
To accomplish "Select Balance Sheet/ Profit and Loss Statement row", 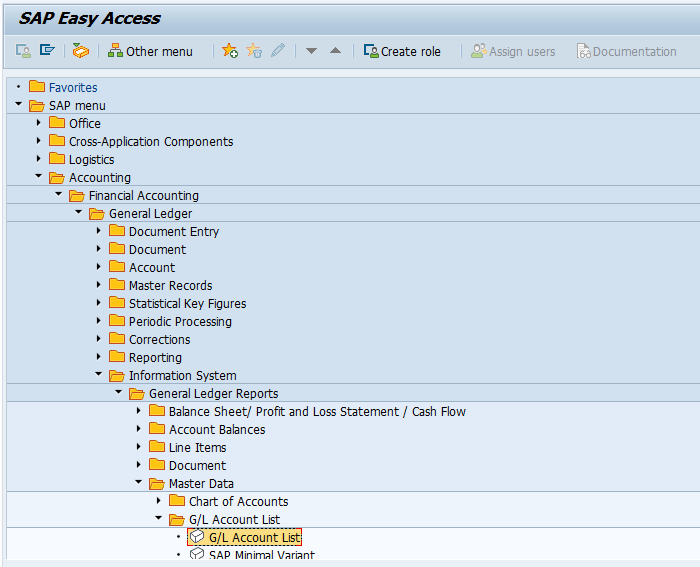I will (317, 412).
